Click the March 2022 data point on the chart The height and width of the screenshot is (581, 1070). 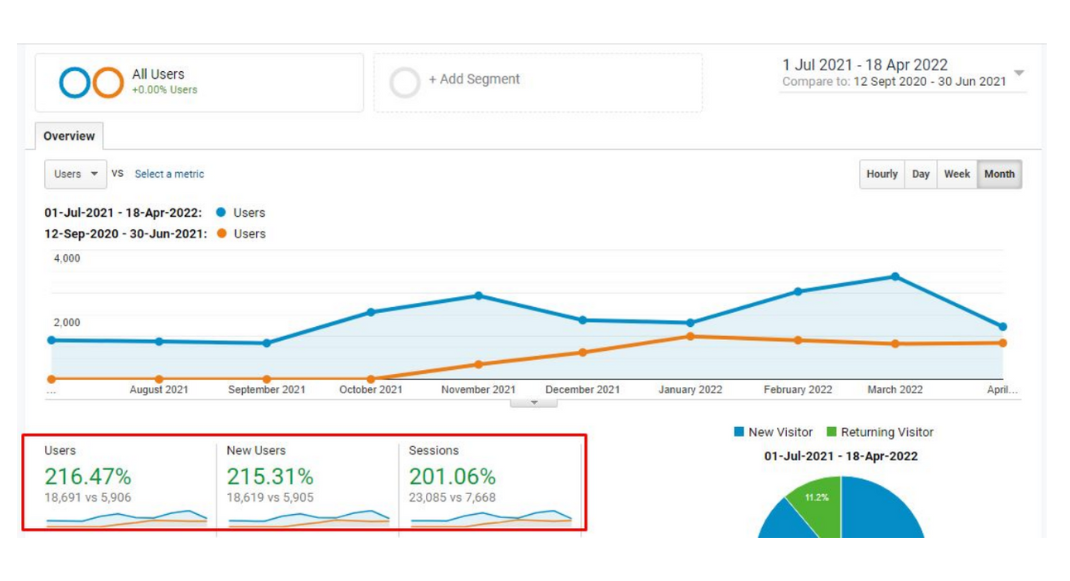coord(893,274)
